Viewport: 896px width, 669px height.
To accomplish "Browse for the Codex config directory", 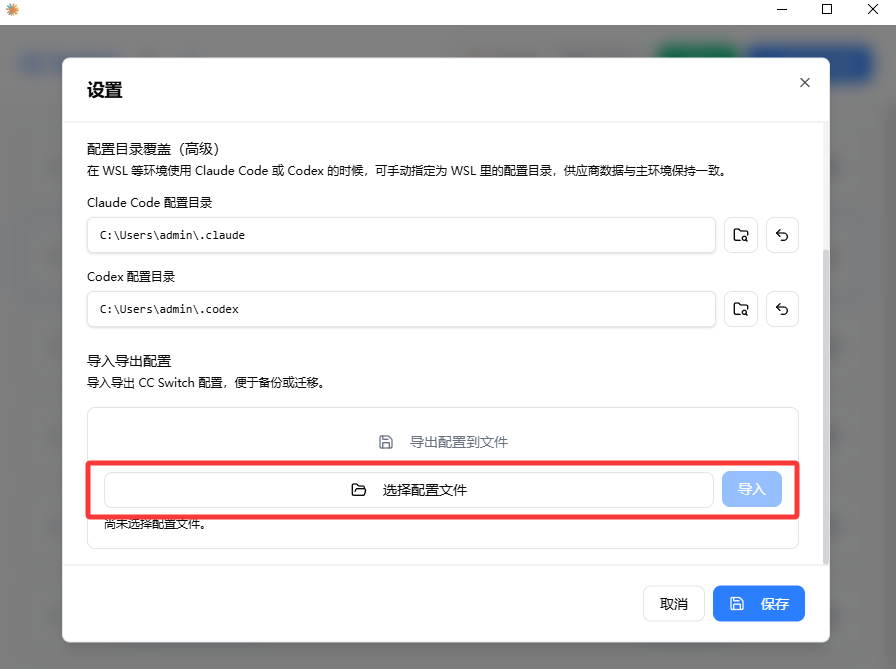I will tap(741, 309).
